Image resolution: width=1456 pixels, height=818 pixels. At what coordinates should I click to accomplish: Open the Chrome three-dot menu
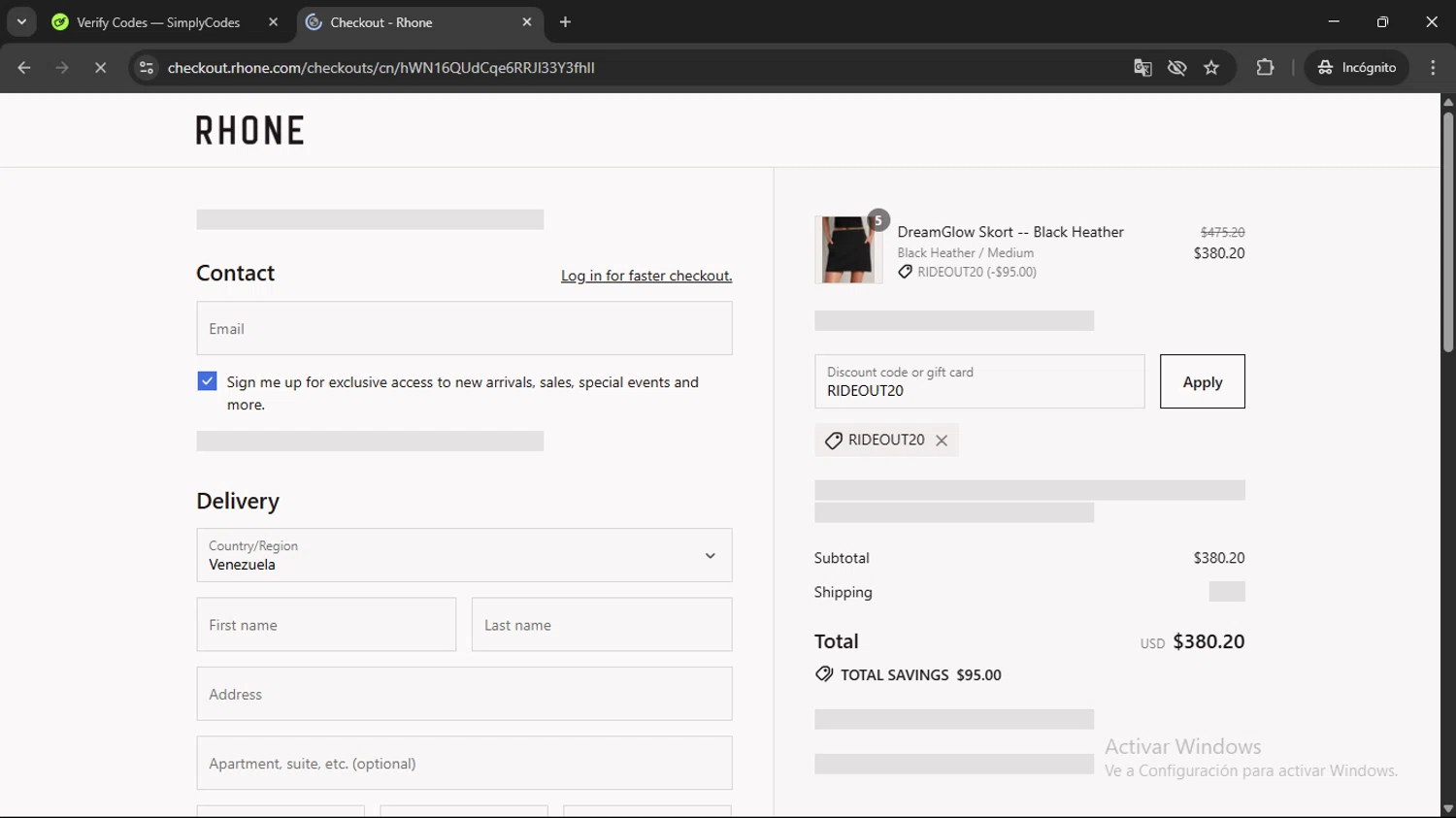click(x=1433, y=68)
